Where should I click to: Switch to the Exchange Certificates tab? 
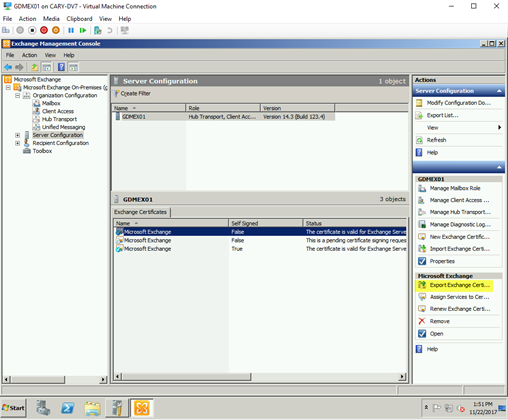[140, 212]
